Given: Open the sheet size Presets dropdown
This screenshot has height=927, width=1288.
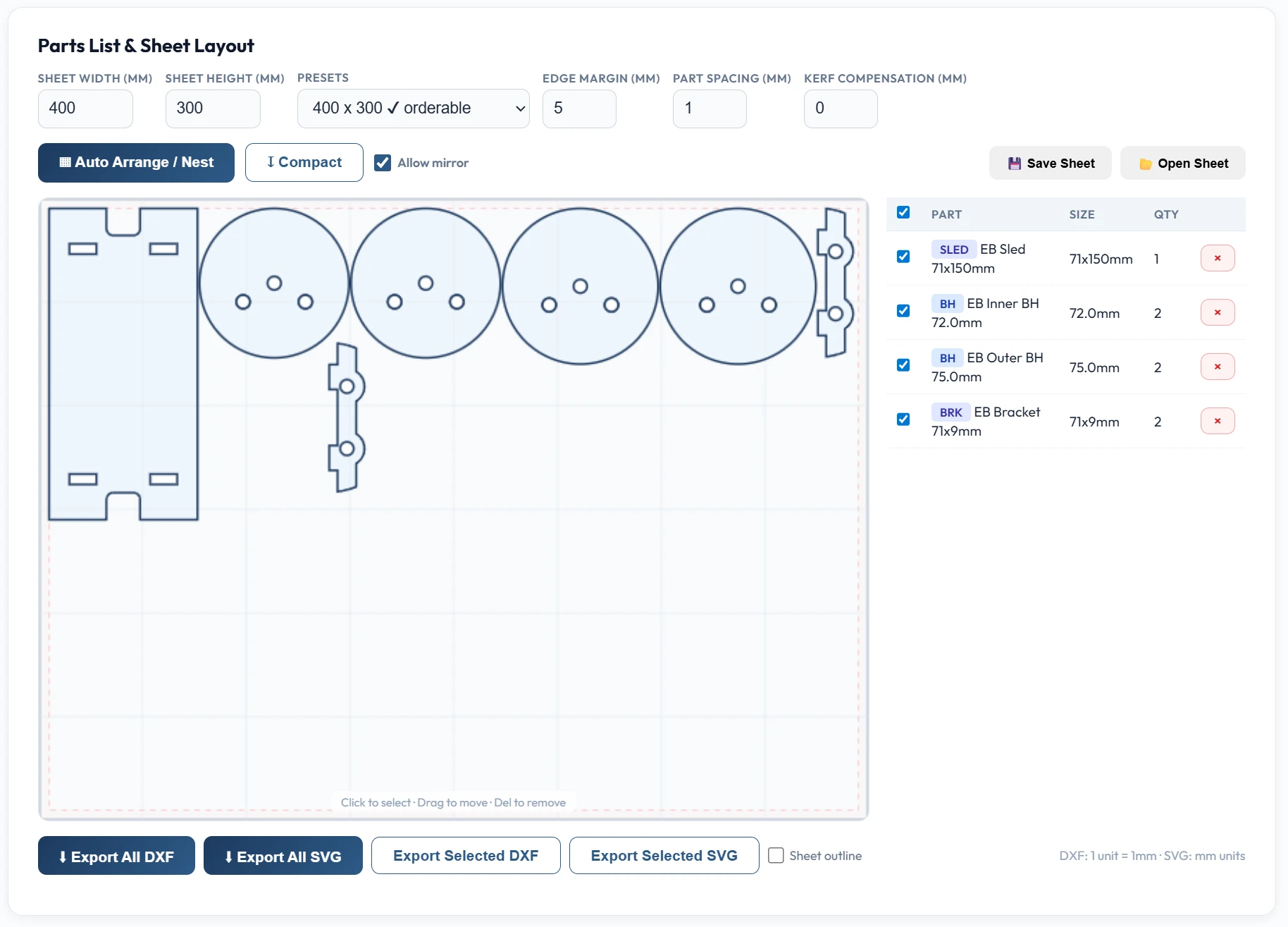Looking at the screenshot, I should (x=413, y=109).
